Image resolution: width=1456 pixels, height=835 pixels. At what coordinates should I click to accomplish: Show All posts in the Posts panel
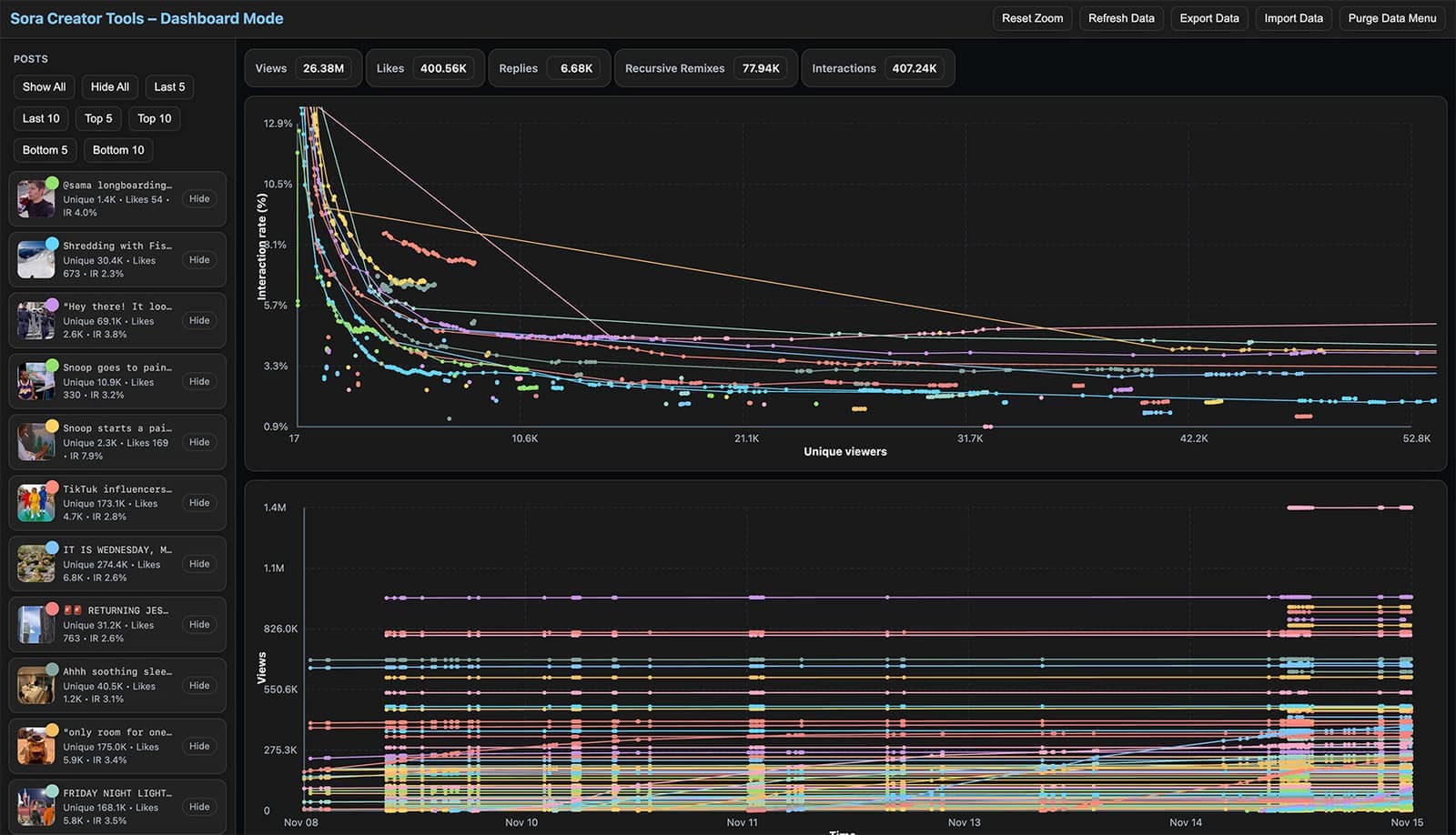[x=43, y=86]
